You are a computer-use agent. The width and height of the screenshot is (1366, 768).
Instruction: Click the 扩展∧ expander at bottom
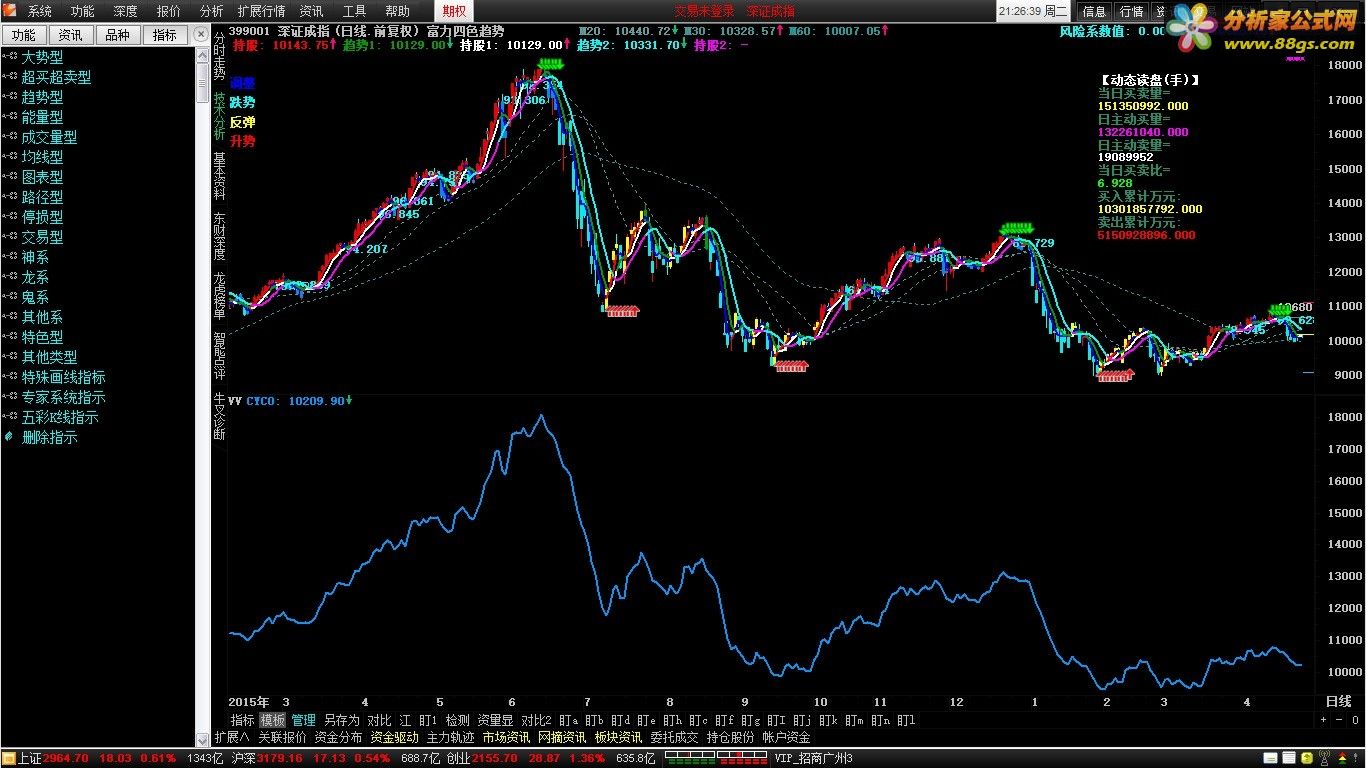(232, 737)
